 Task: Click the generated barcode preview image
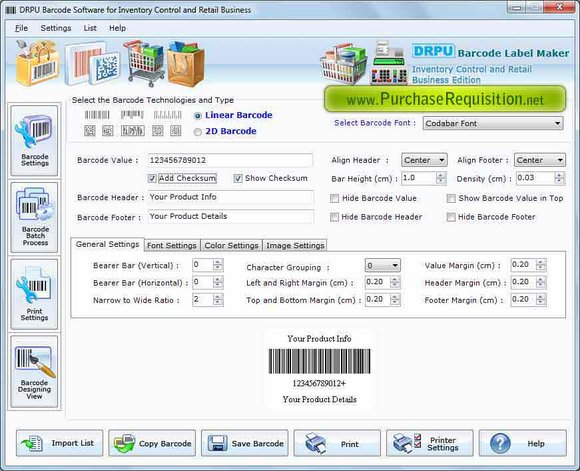tap(319, 361)
